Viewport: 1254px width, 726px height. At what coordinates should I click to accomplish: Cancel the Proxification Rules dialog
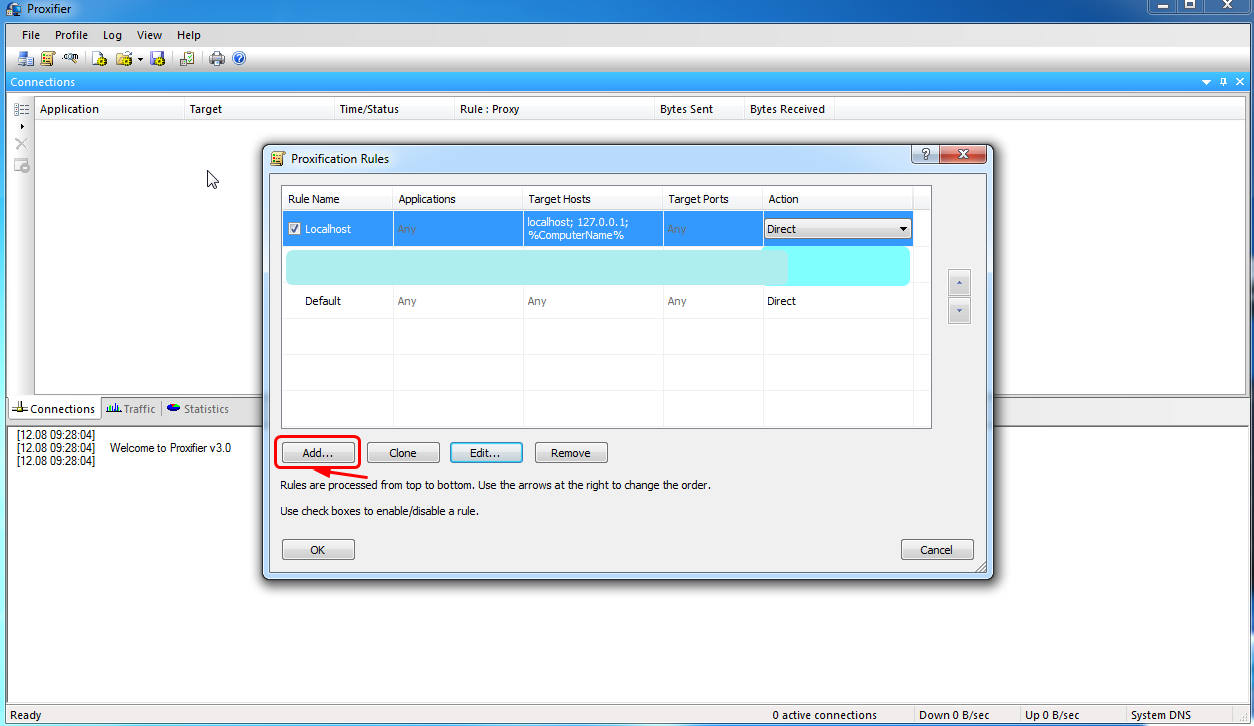click(x=937, y=550)
